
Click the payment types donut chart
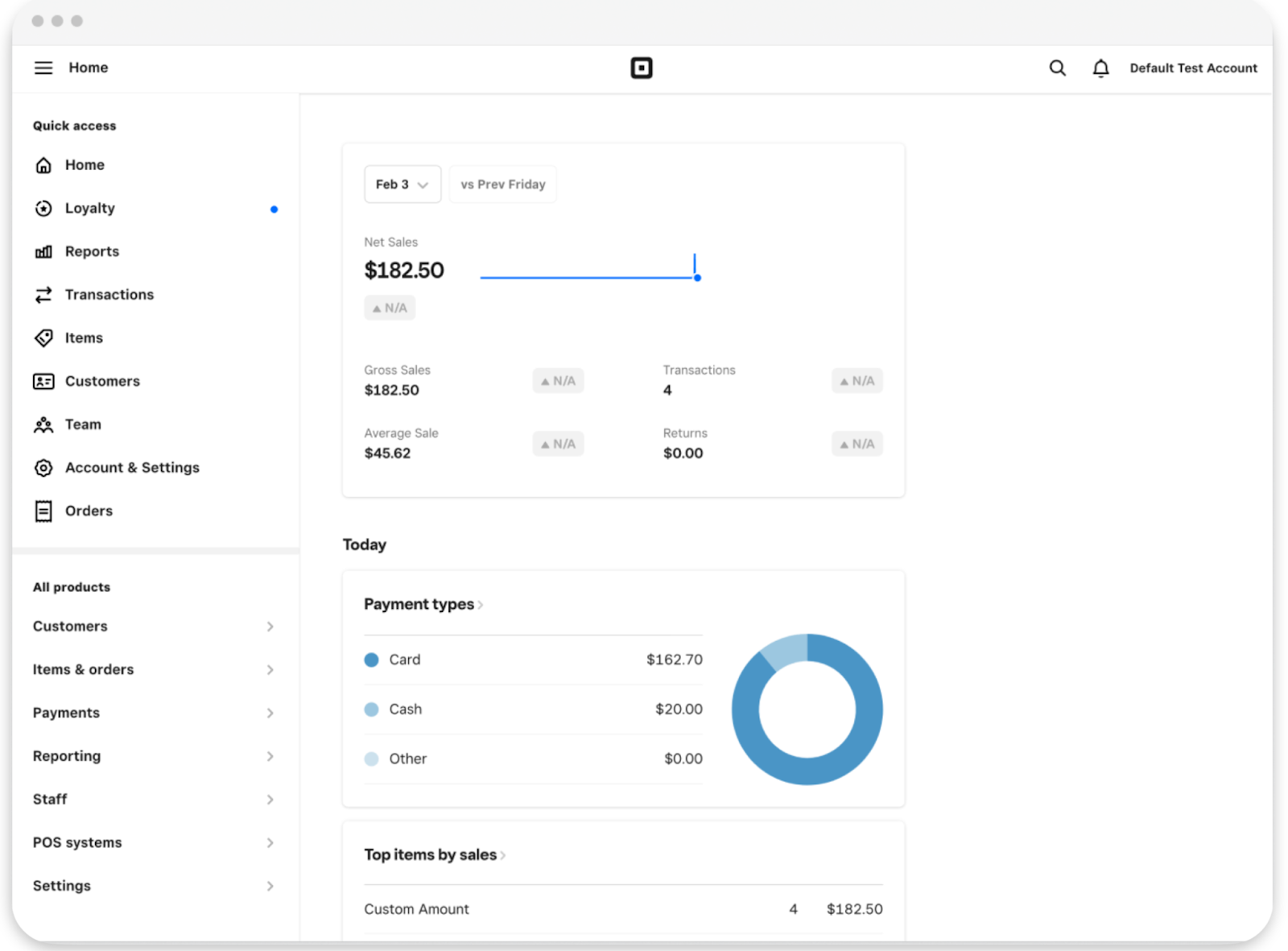click(807, 709)
